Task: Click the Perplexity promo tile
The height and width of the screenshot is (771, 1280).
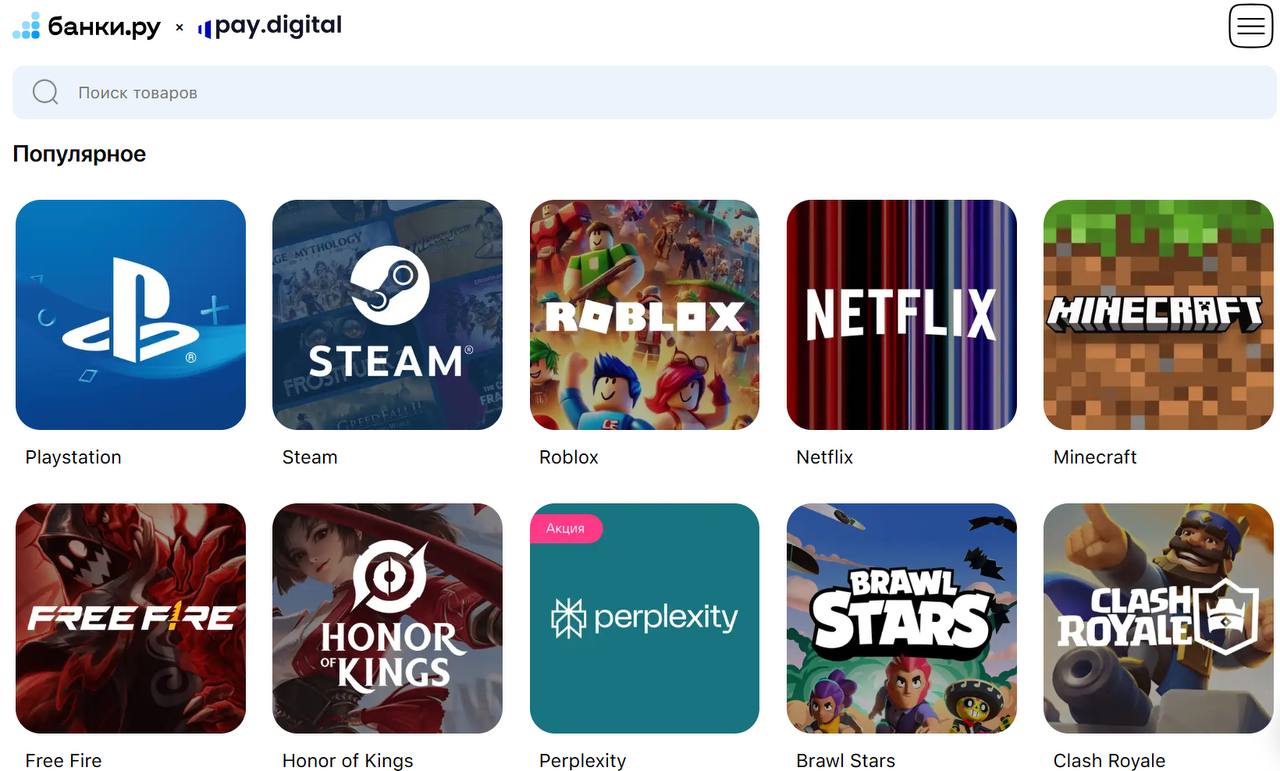Action: [x=645, y=618]
